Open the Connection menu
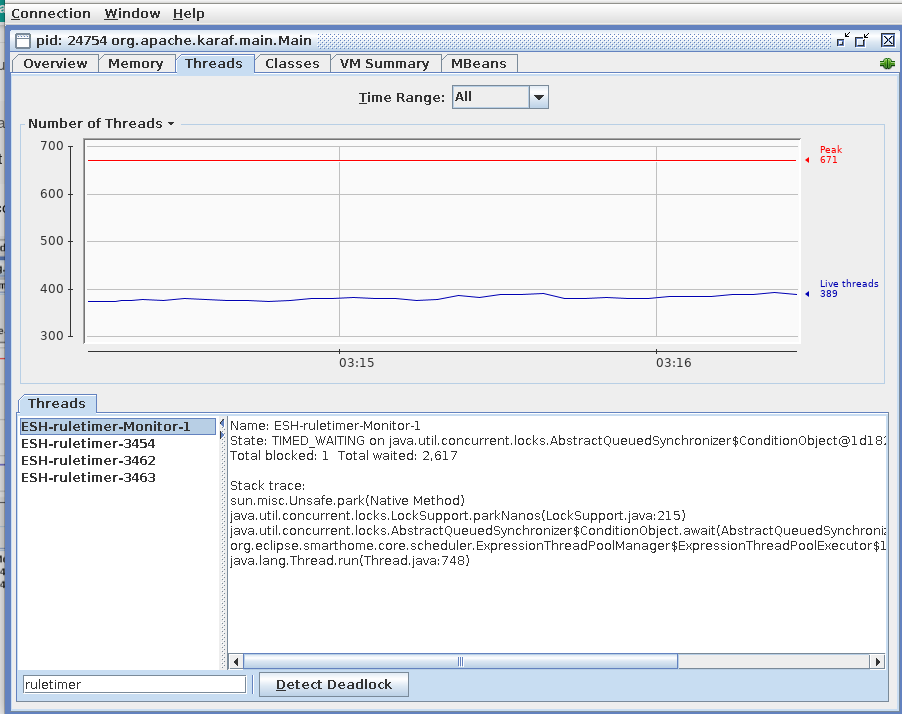The image size is (902, 714). coord(51,14)
